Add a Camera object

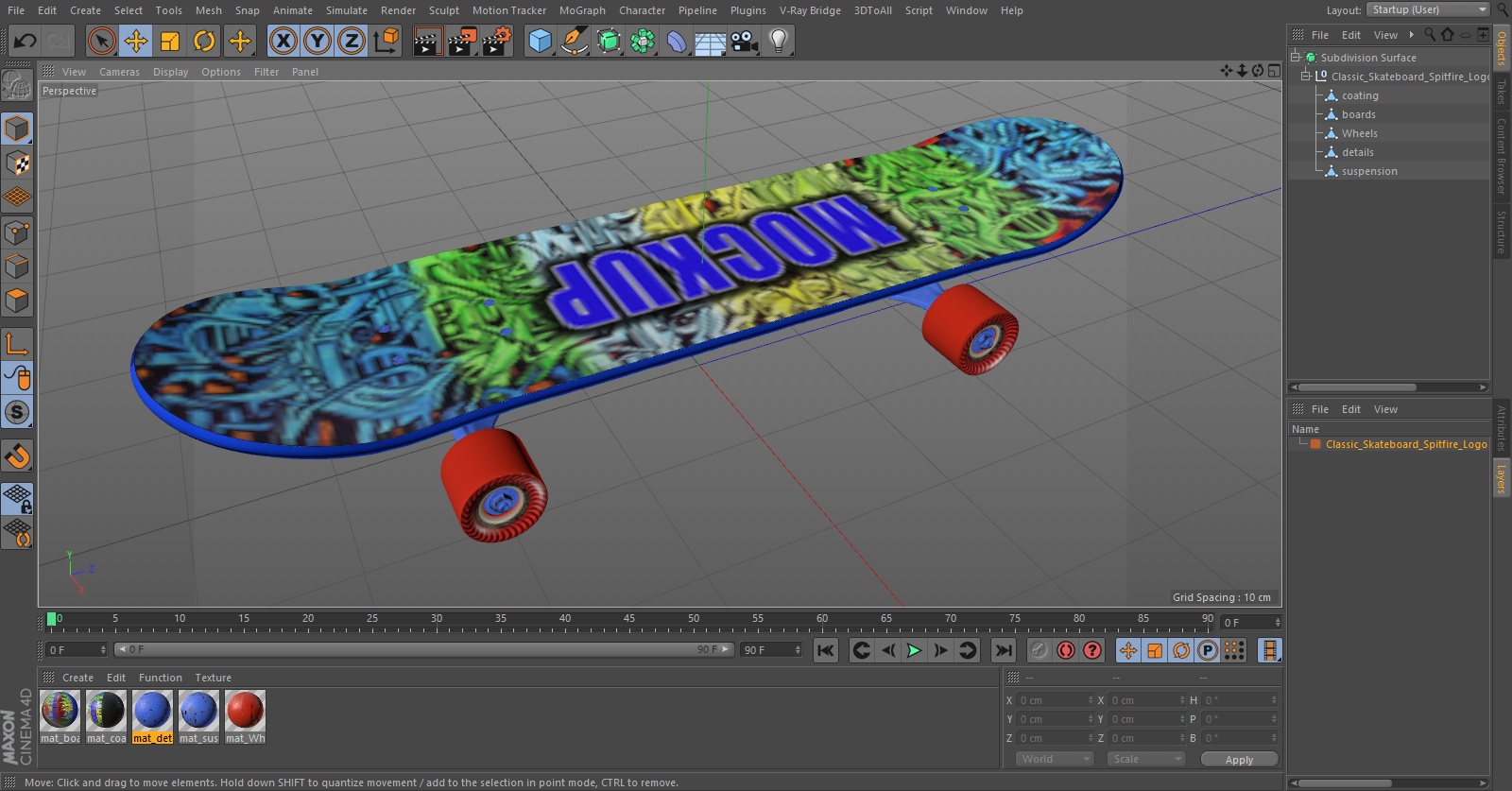pyautogui.click(x=745, y=41)
